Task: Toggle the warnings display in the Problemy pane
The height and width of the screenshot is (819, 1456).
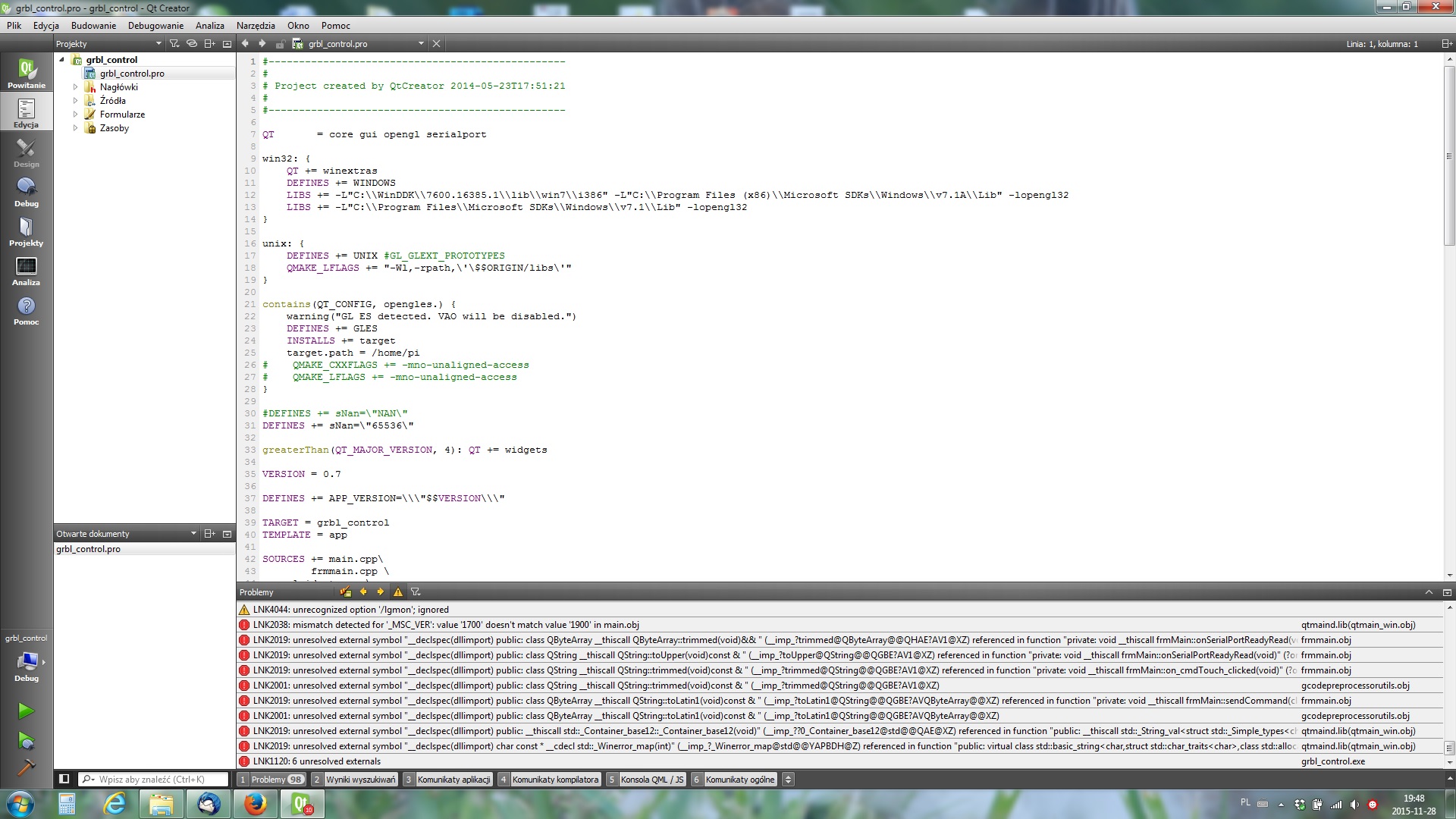Action: (x=398, y=592)
